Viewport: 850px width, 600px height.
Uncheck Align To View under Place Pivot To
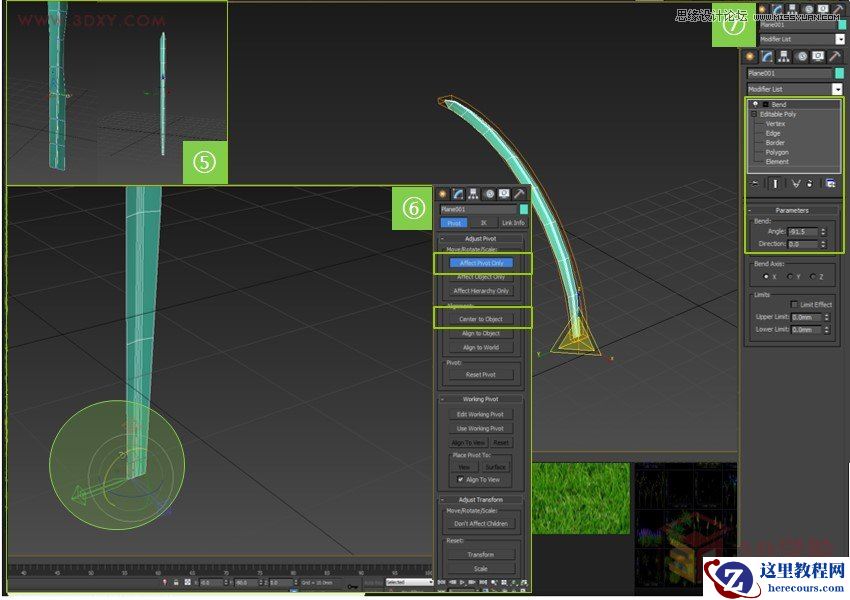460,479
